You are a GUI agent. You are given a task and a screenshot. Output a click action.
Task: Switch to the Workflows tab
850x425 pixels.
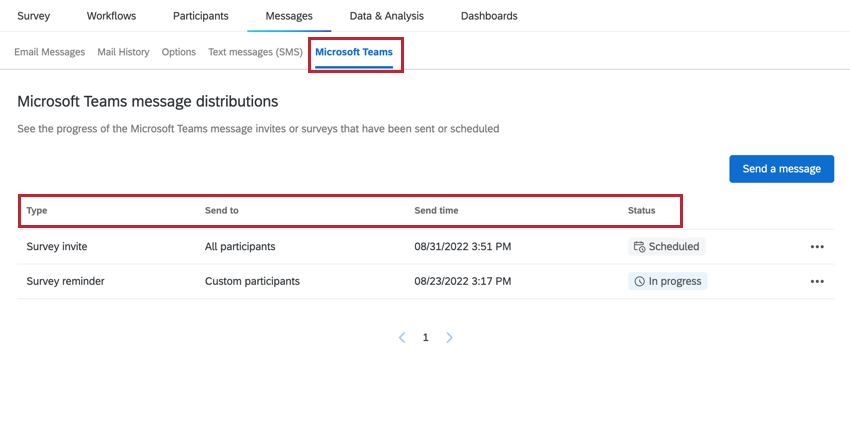coord(111,16)
